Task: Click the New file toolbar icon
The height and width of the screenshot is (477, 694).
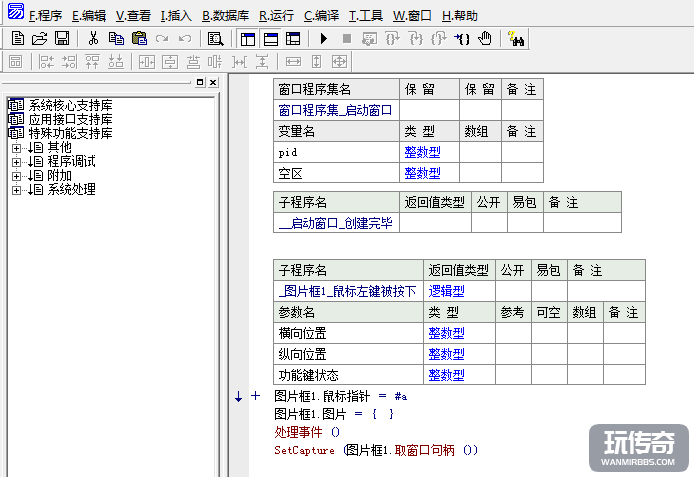Action: click(18, 39)
